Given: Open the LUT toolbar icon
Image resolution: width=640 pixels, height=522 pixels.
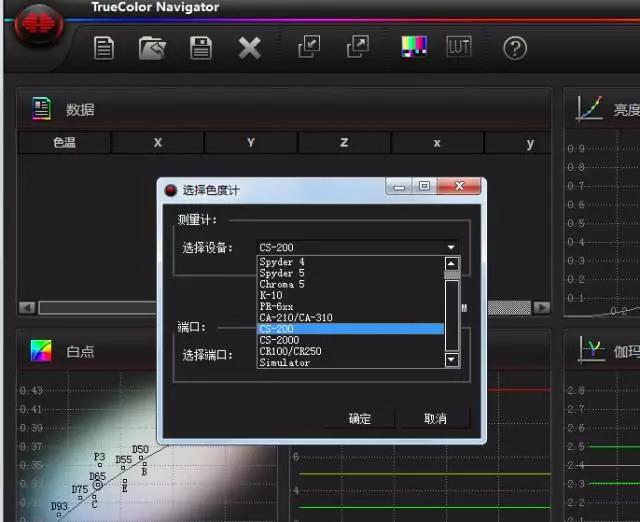Looking at the screenshot, I should (459, 47).
